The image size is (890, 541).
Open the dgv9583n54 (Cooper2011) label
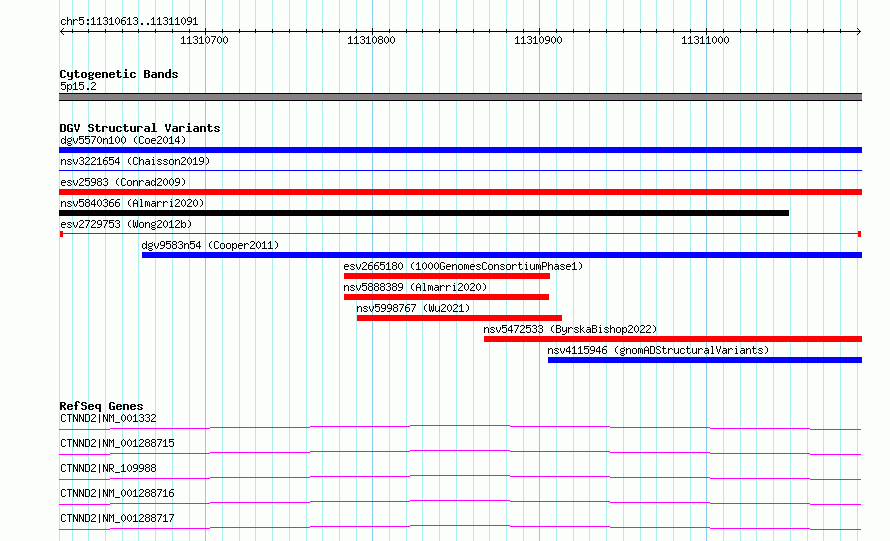tap(211, 245)
